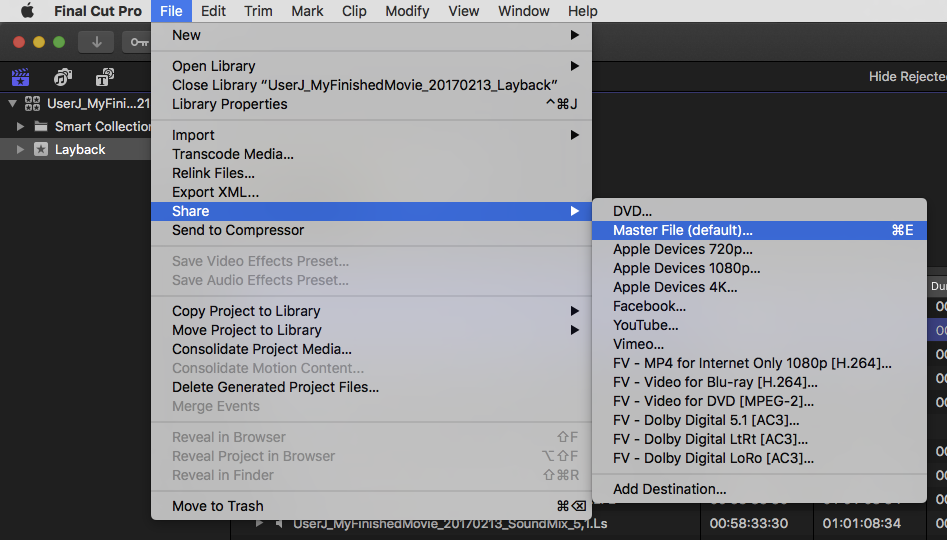Open the Modify menu
The width and height of the screenshot is (947, 540).
tap(407, 11)
